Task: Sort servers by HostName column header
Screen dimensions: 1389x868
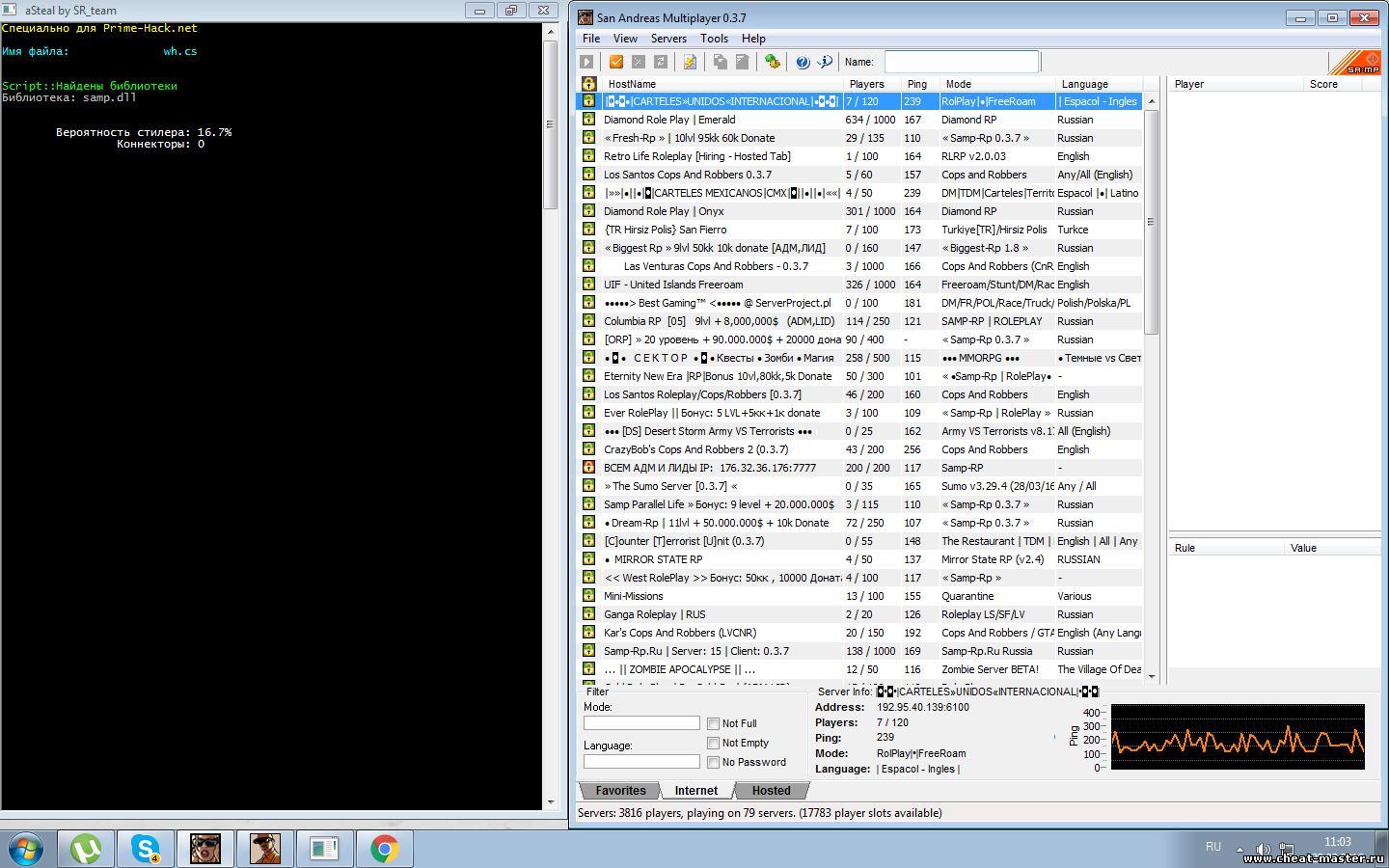Action: (722, 84)
